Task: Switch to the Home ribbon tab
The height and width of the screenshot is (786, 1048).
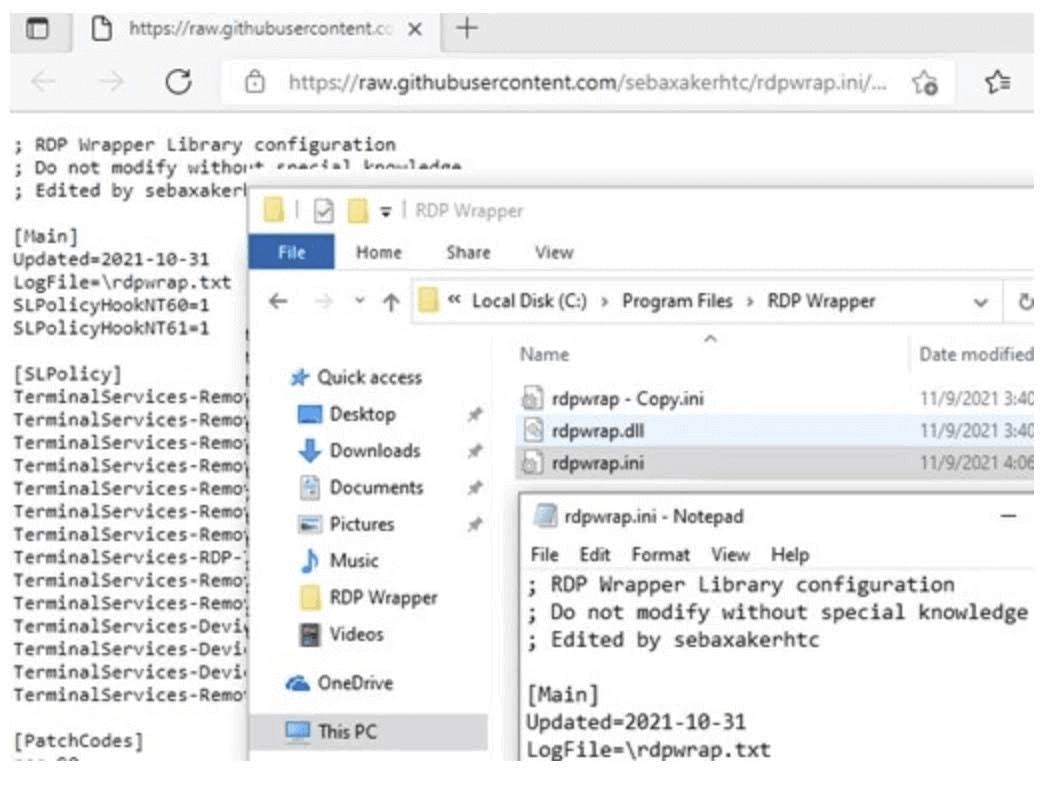Action: [x=378, y=252]
